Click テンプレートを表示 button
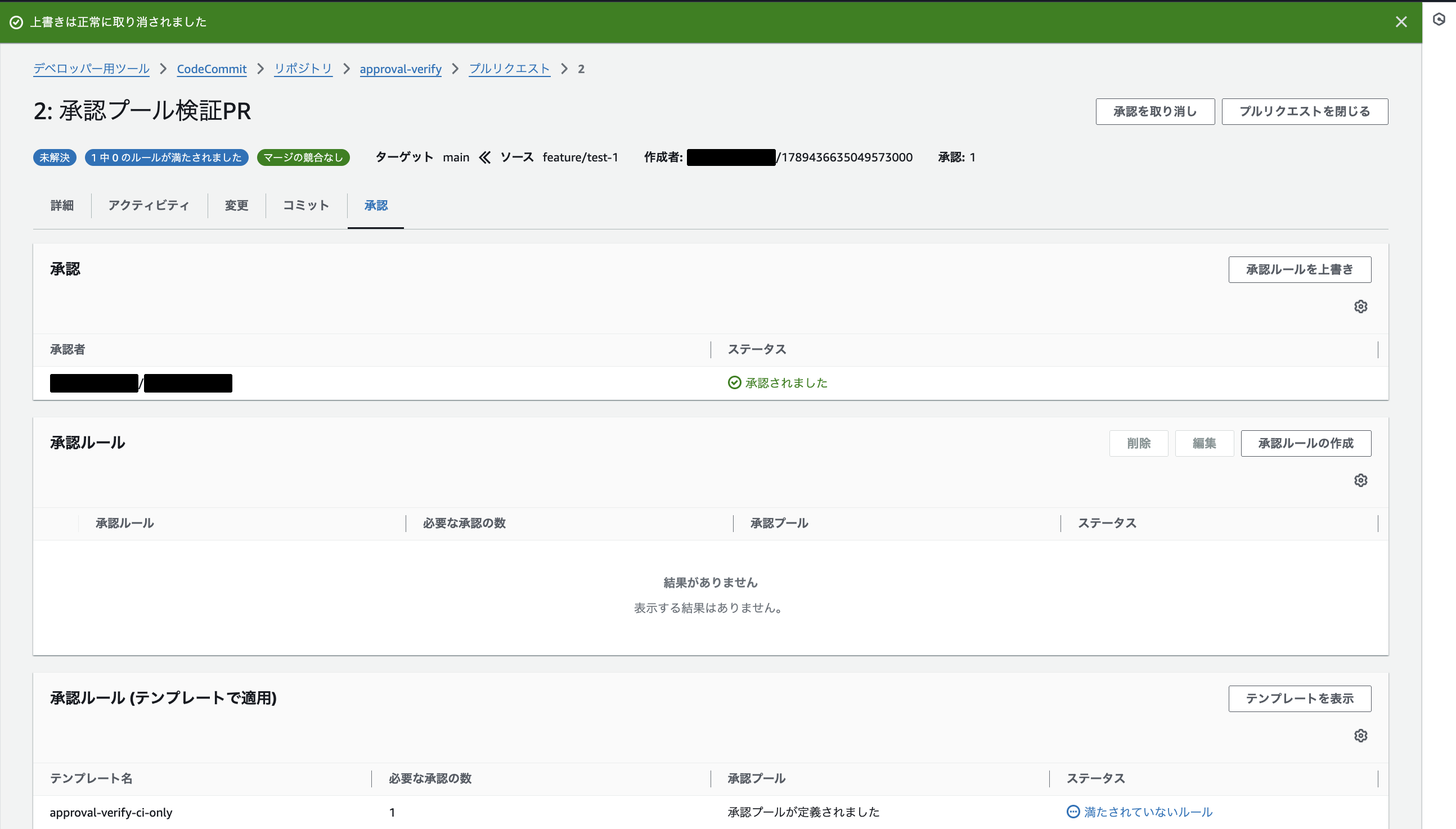Screen dimensions: 1456x829 pos(1300,698)
